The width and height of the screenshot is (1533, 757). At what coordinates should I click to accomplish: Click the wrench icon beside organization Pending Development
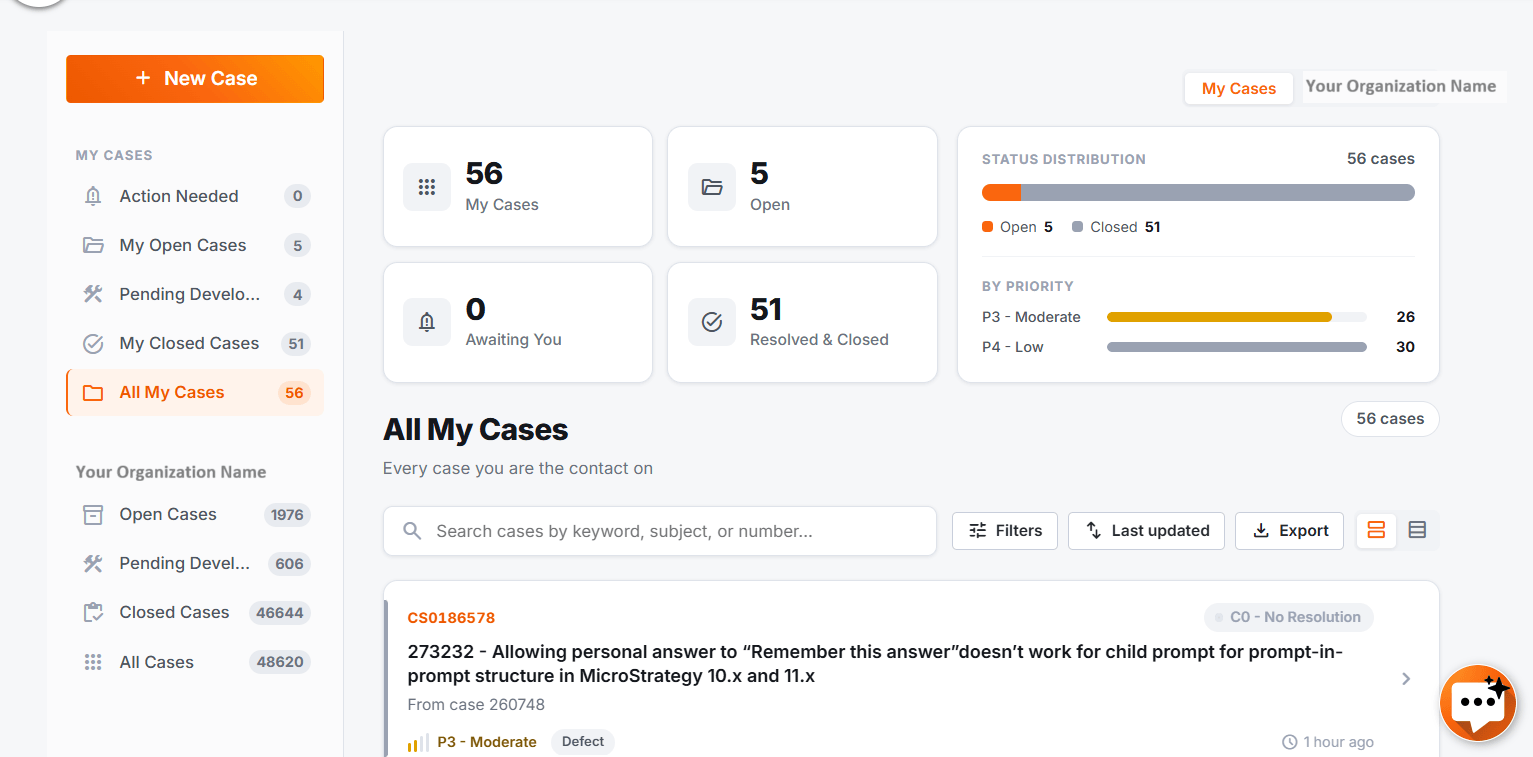(x=93, y=563)
